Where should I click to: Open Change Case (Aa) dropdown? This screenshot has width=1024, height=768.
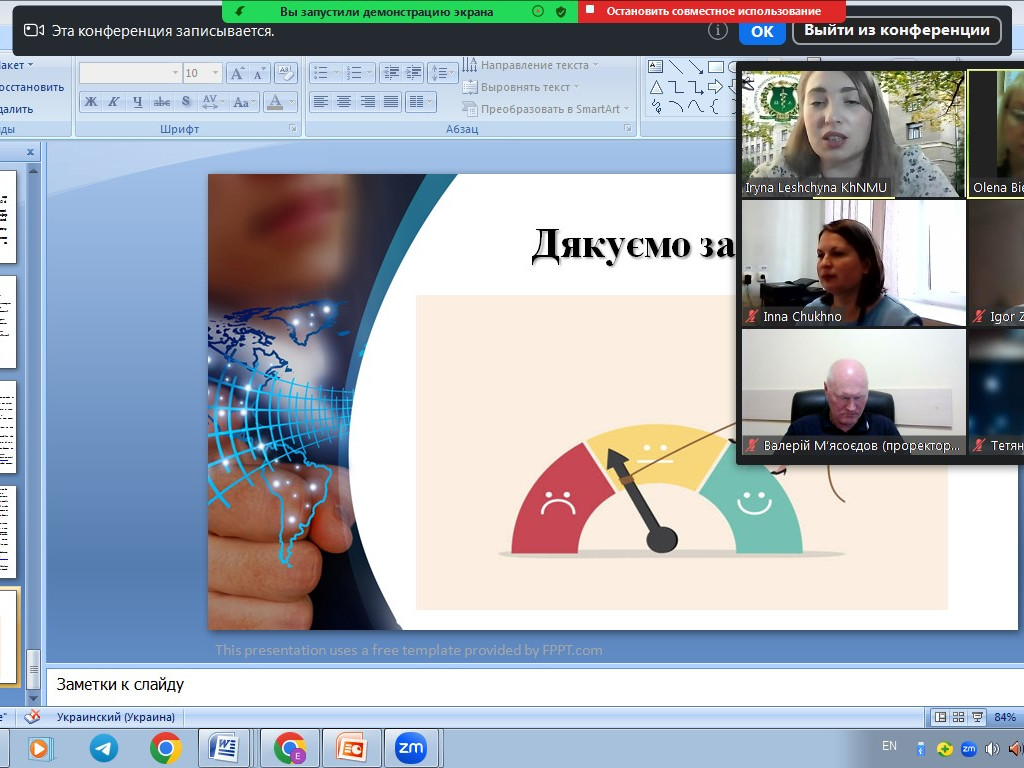click(244, 102)
